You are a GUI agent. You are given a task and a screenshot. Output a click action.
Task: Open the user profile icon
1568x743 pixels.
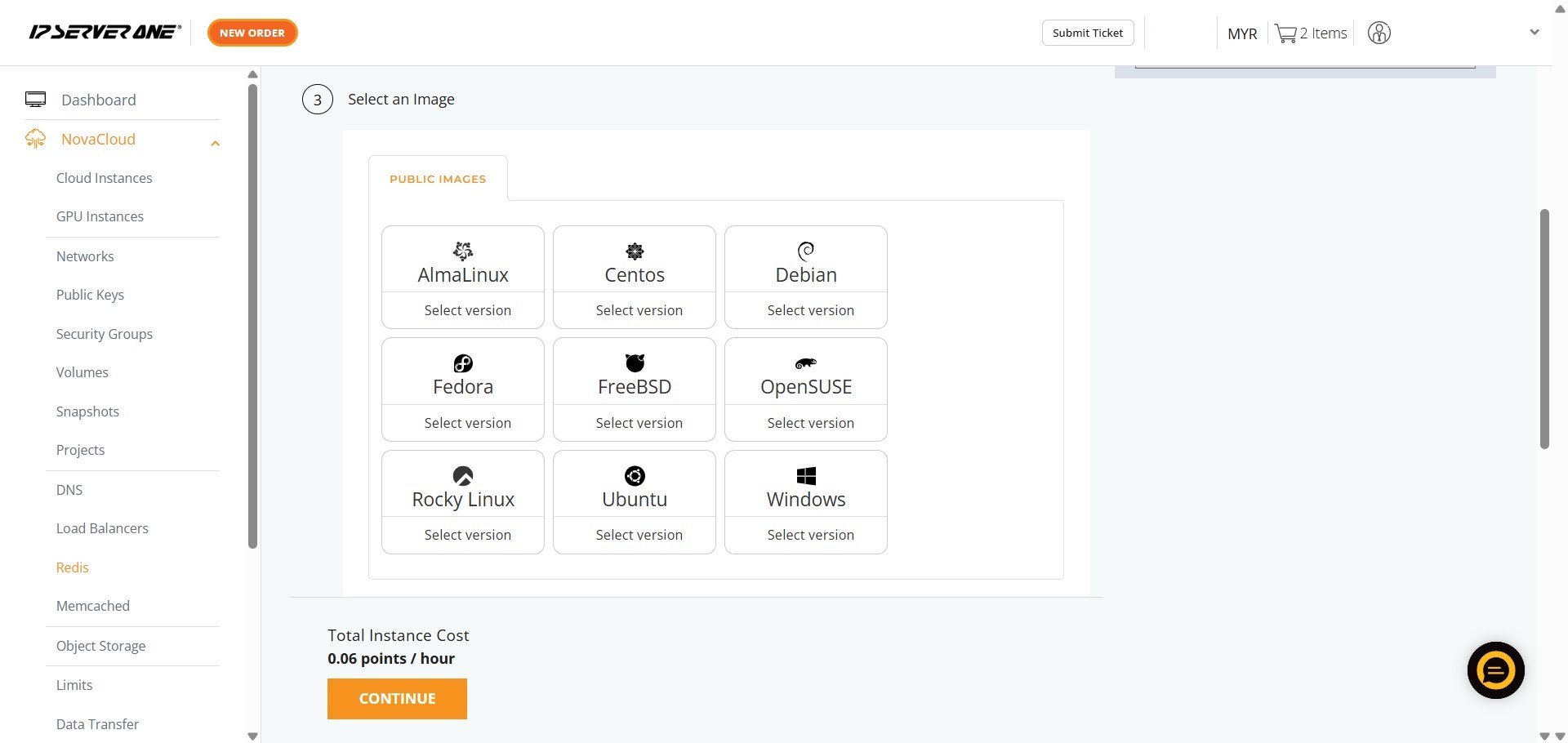(x=1379, y=33)
